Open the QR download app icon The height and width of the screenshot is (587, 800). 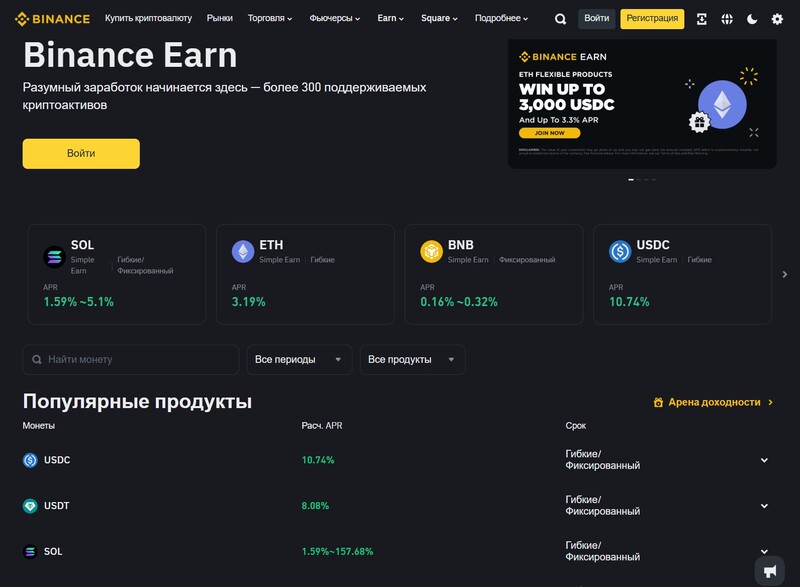(702, 19)
